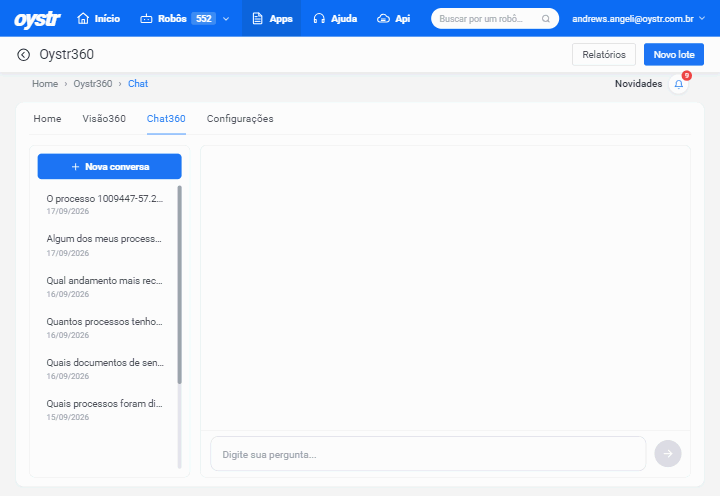Image resolution: width=720 pixels, height=496 pixels.
Task: Go back with the circled arrow
Action: point(23,55)
